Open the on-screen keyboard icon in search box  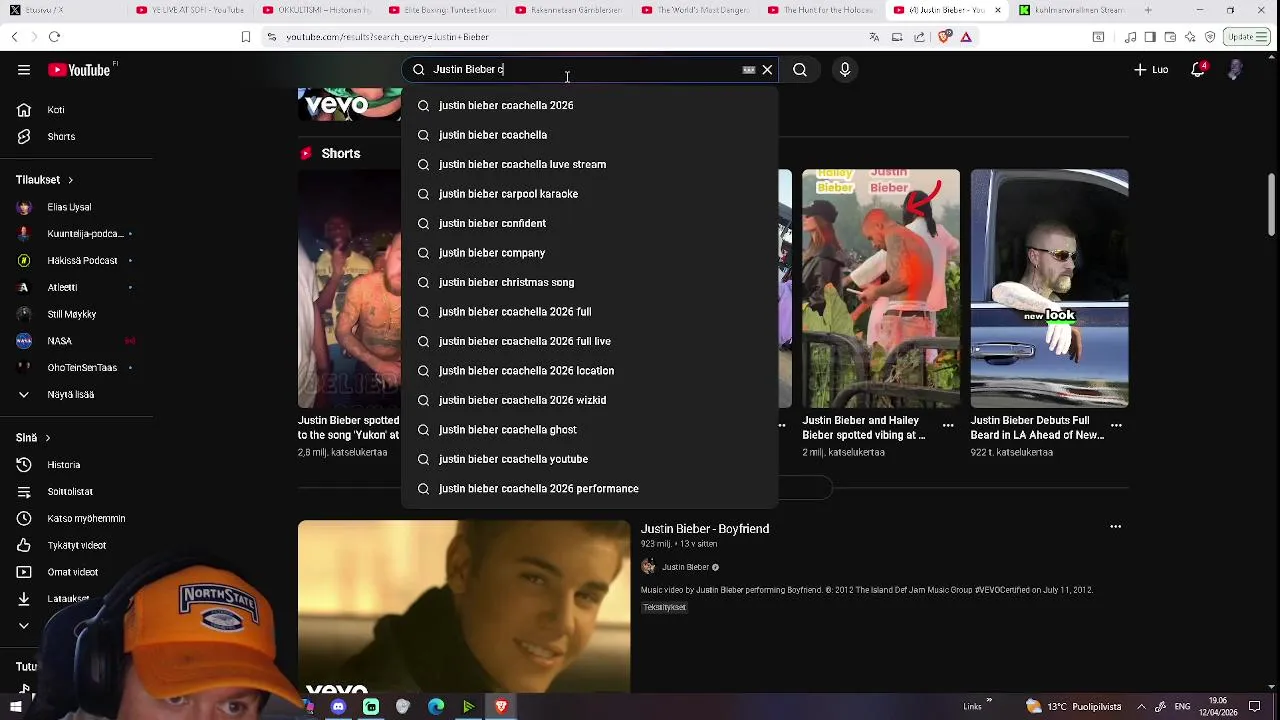(748, 70)
